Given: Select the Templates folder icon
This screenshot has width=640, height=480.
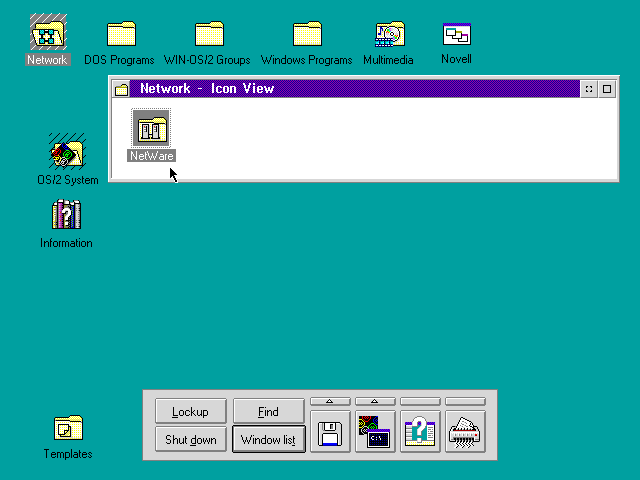Looking at the screenshot, I should (x=68, y=428).
